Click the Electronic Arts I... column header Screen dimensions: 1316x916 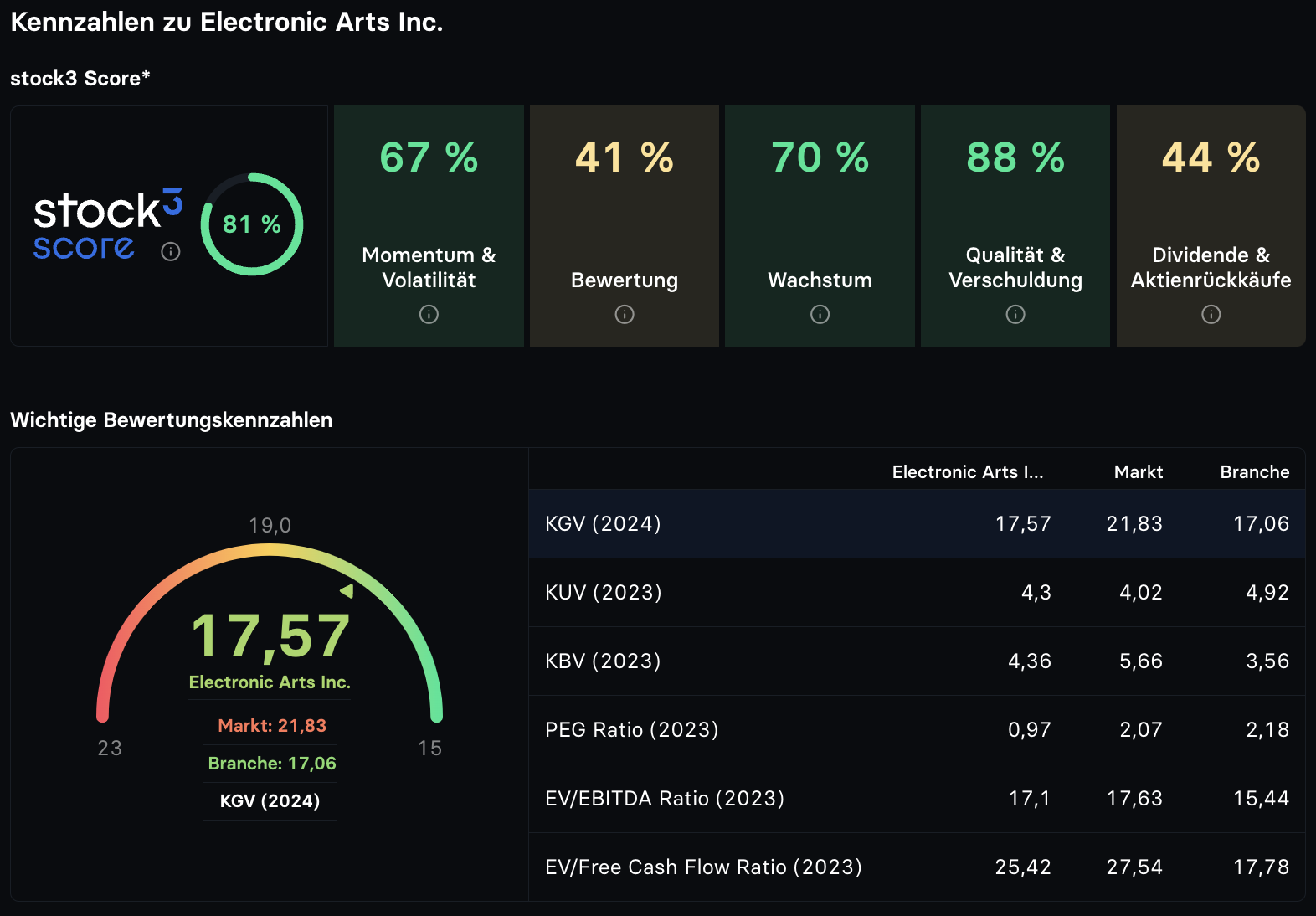click(968, 472)
